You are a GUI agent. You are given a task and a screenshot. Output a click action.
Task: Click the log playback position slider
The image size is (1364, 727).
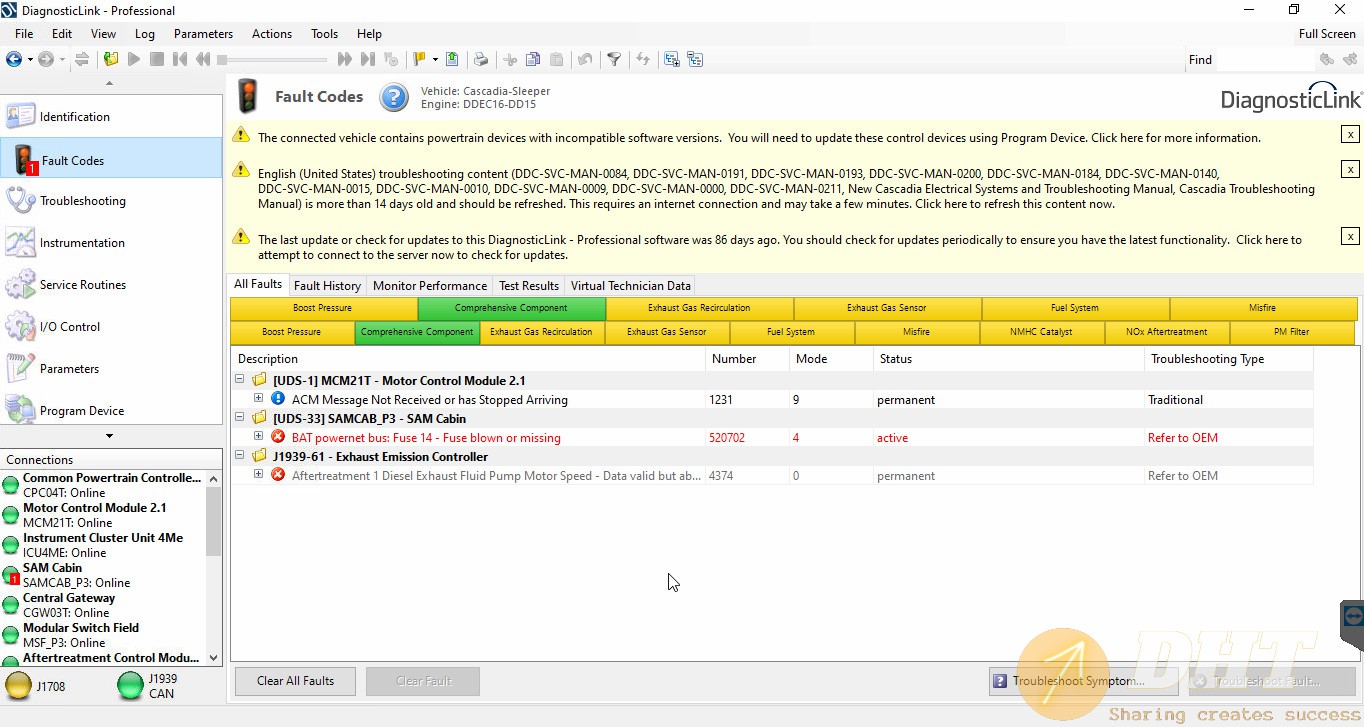click(274, 60)
